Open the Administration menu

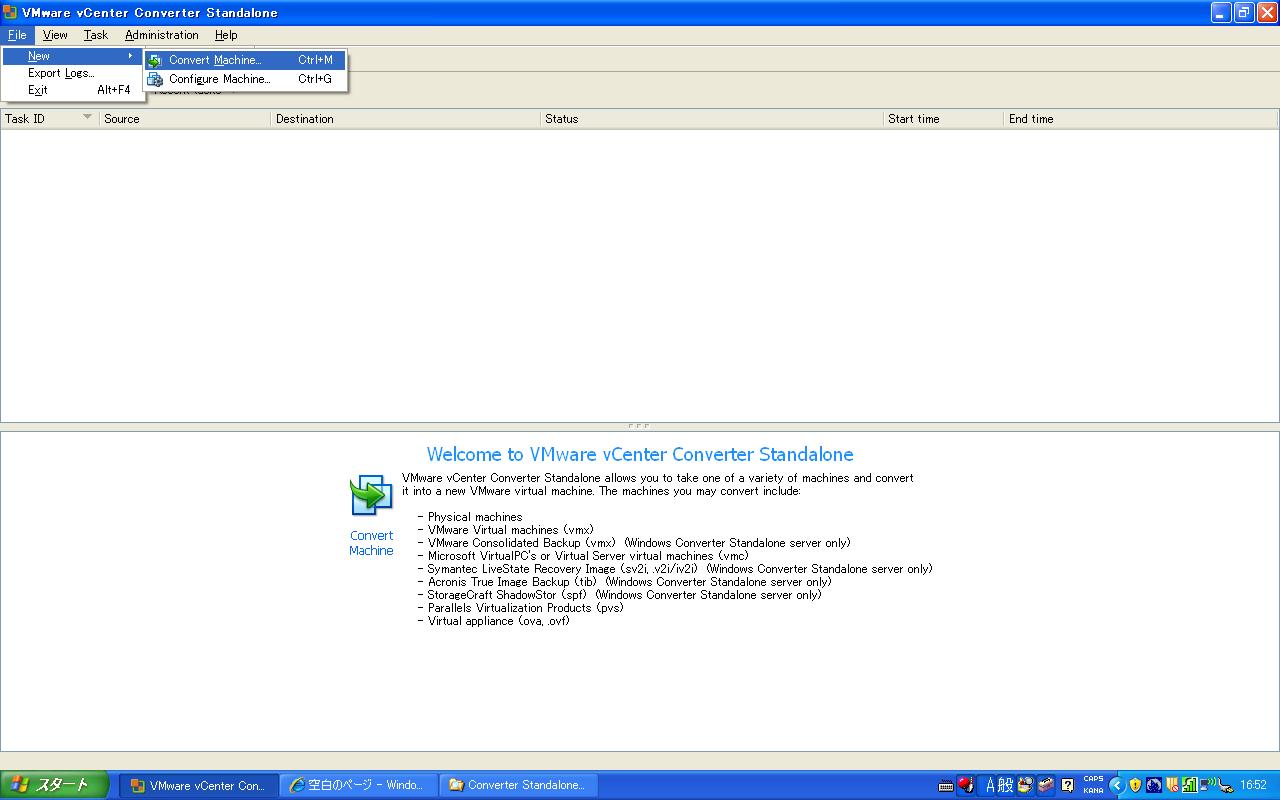pyautogui.click(x=162, y=35)
